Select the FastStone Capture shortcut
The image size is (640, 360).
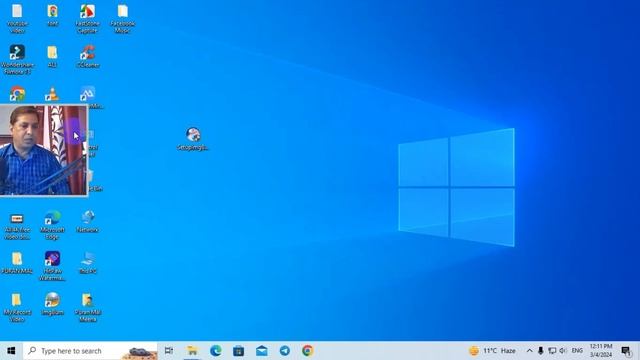(87, 18)
